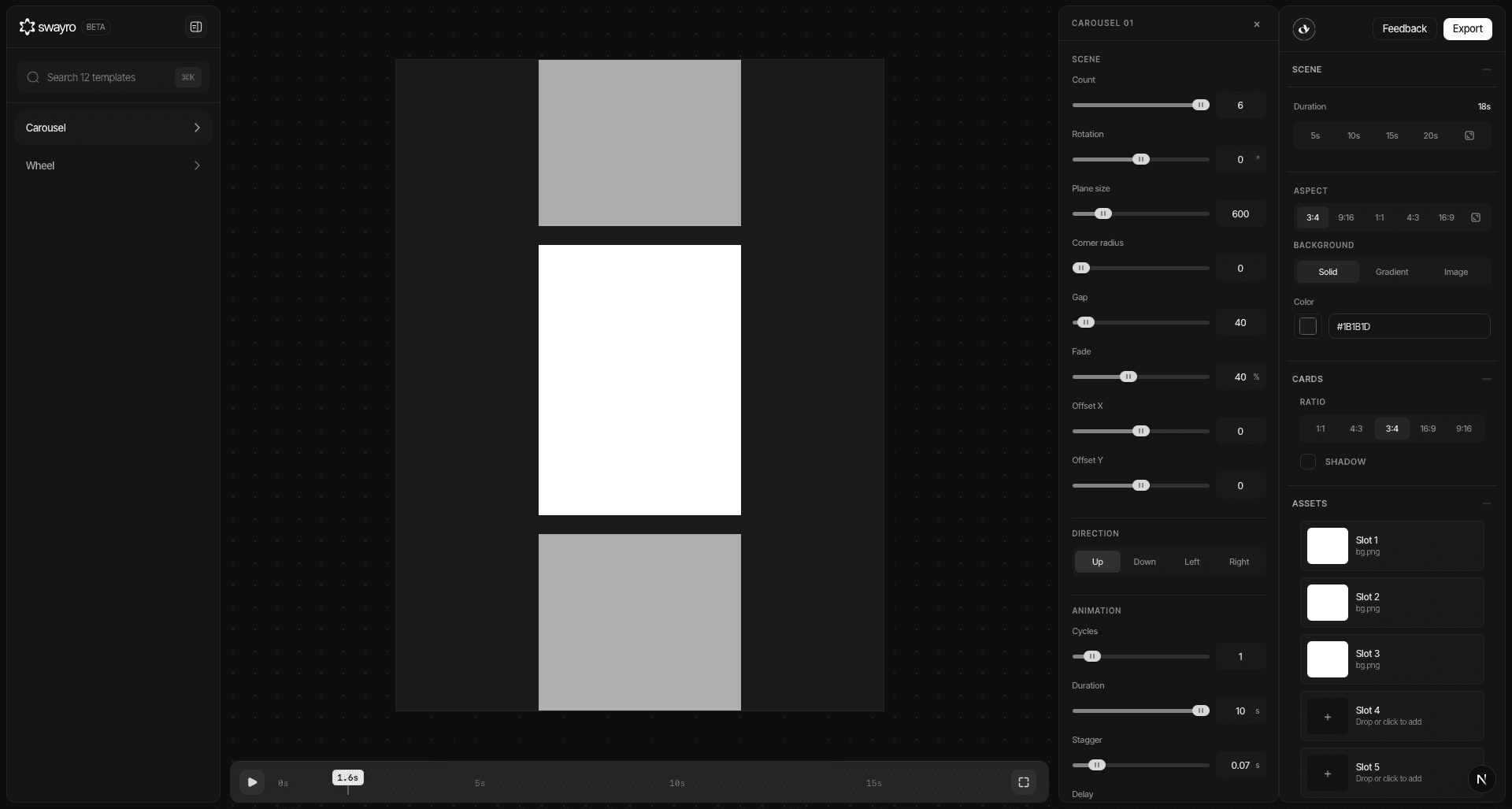Viewport: 1512px width, 809px height.
Task: Click the Count slider handle
Action: coord(1201,105)
